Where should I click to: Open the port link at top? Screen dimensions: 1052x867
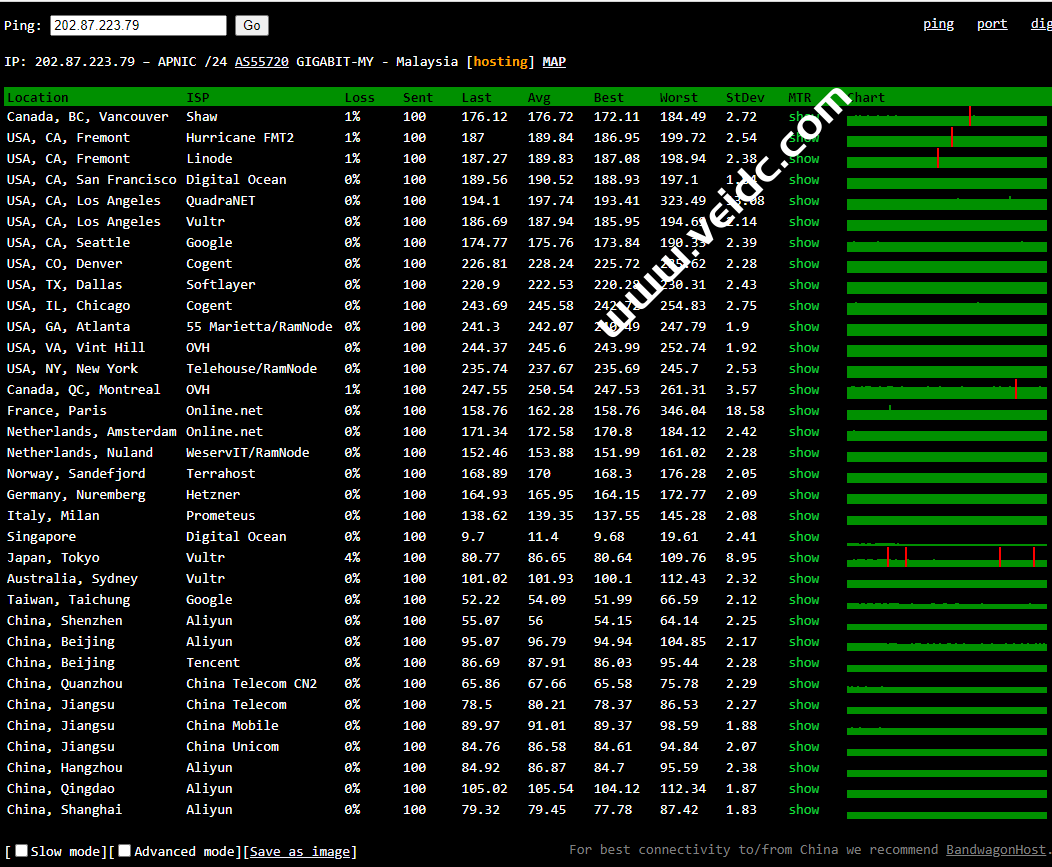[x=992, y=23]
